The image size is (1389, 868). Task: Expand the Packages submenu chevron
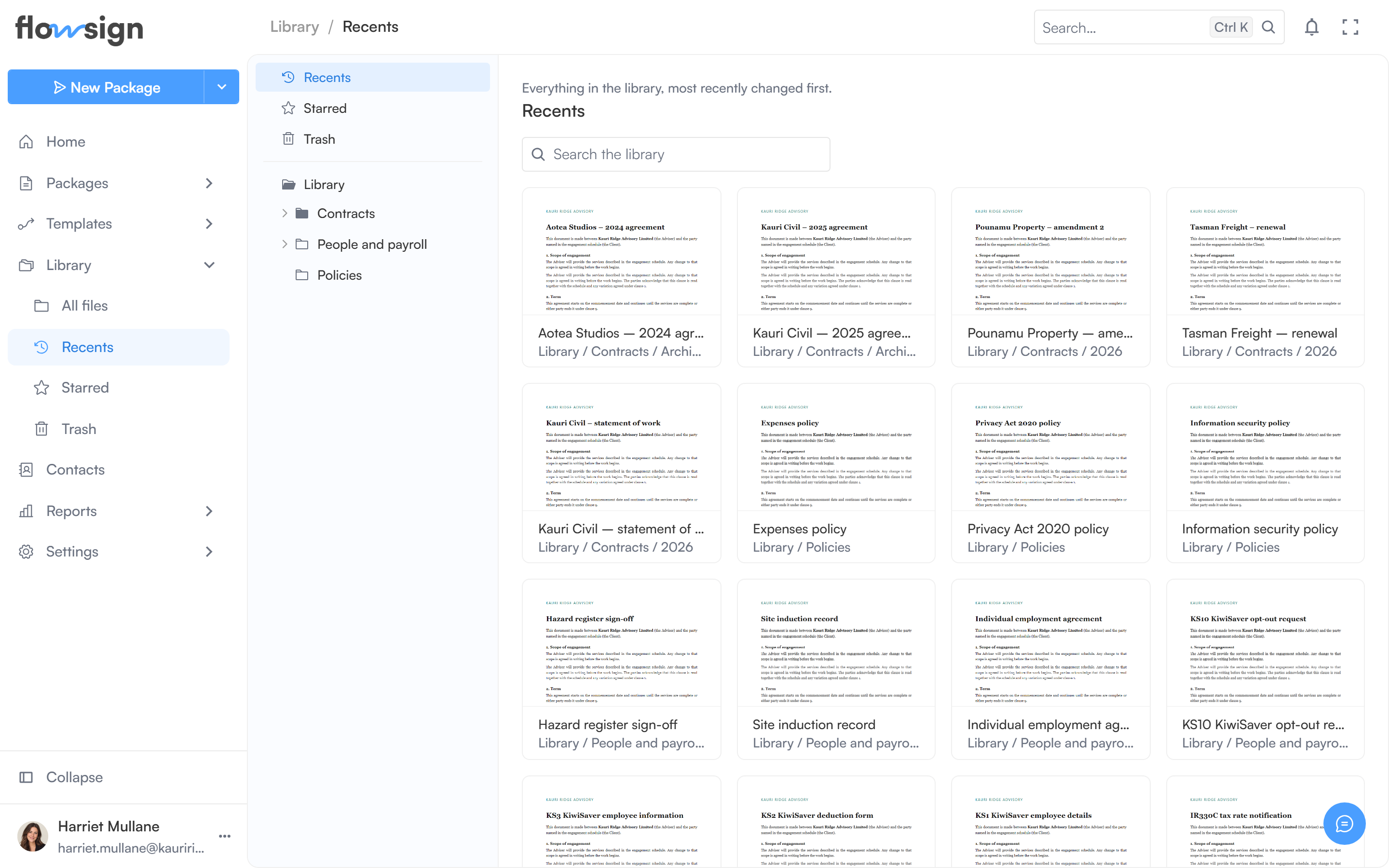click(209, 183)
